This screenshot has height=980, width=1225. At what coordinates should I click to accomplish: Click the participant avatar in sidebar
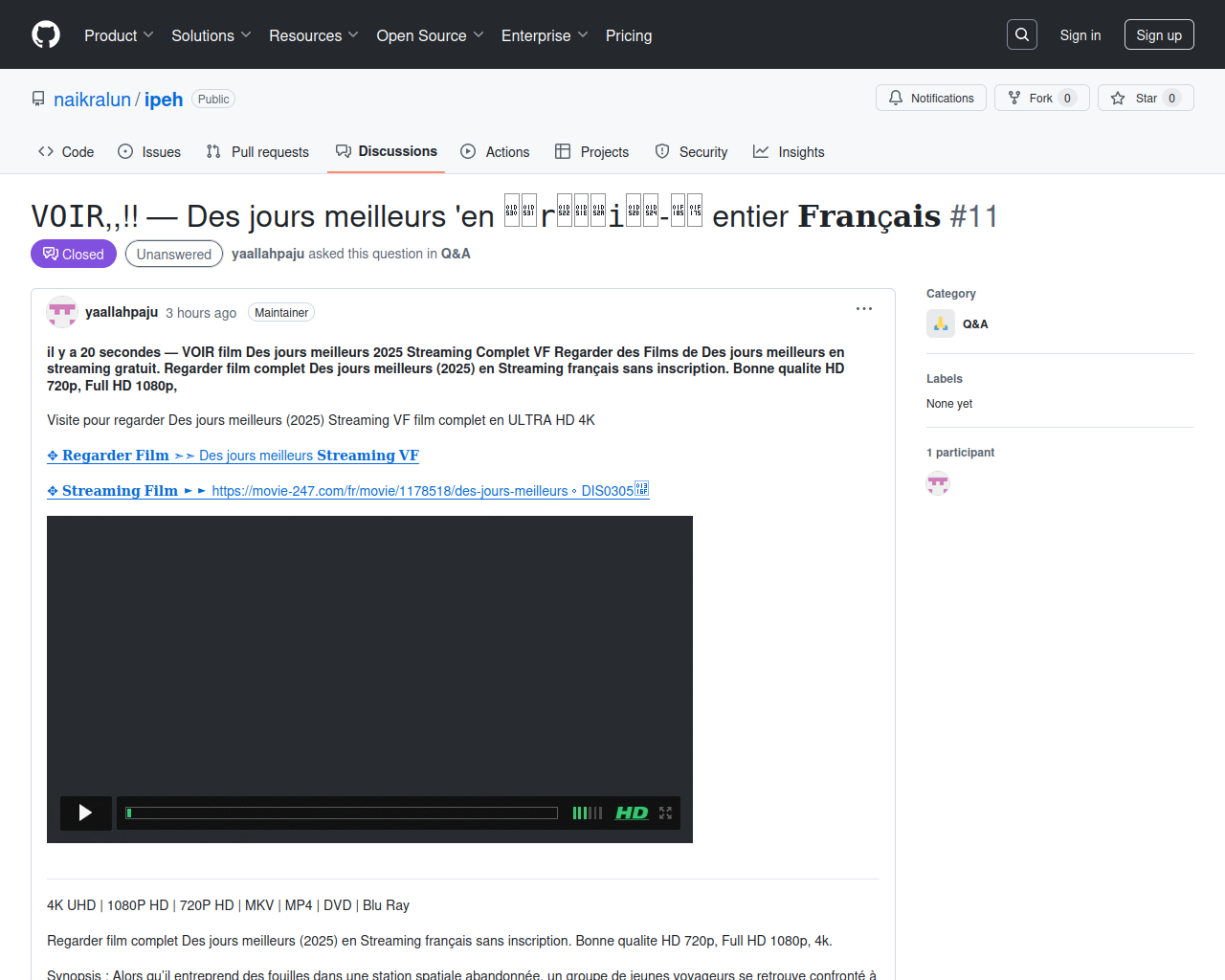click(x=938, y=483)
